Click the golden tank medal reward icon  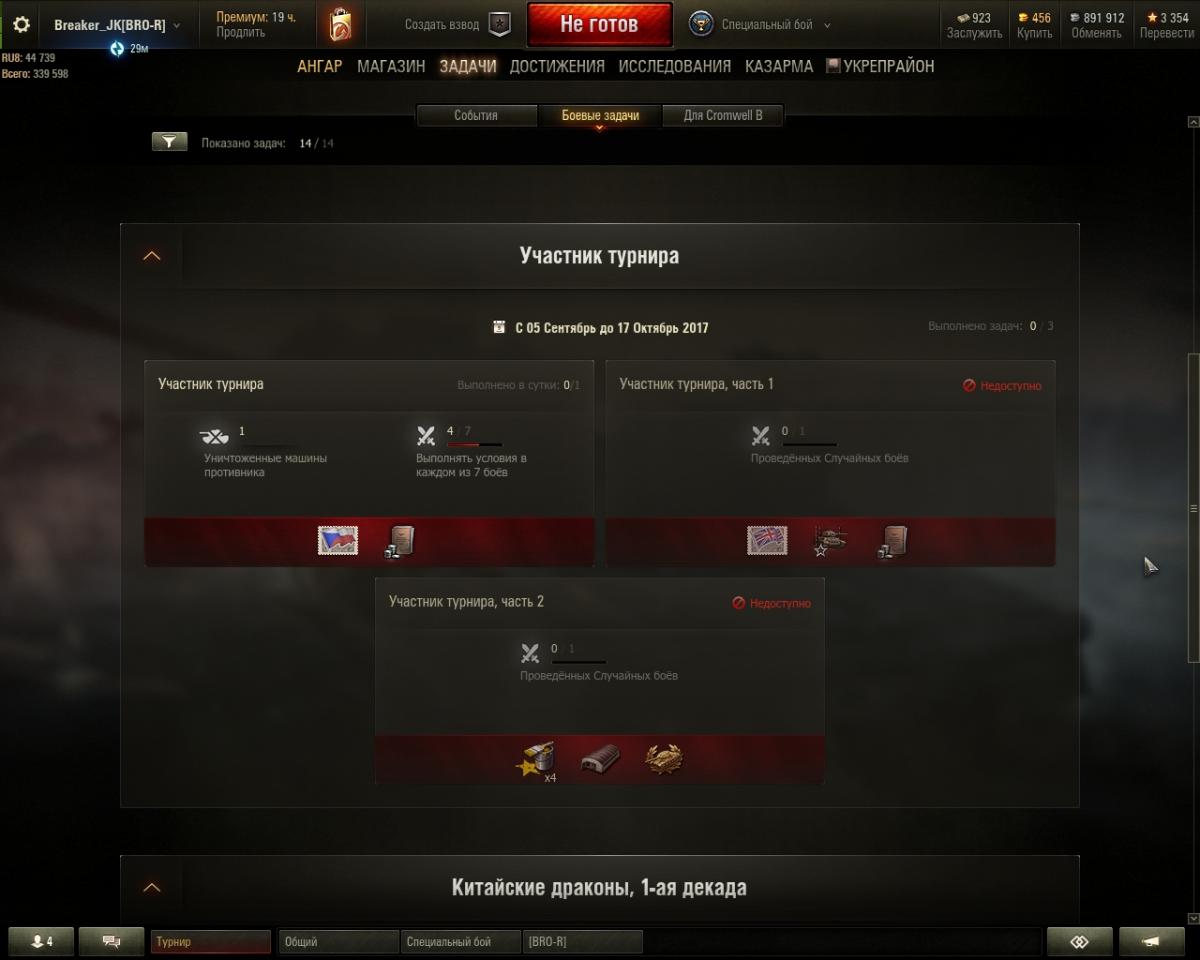(x=663, y=759)
